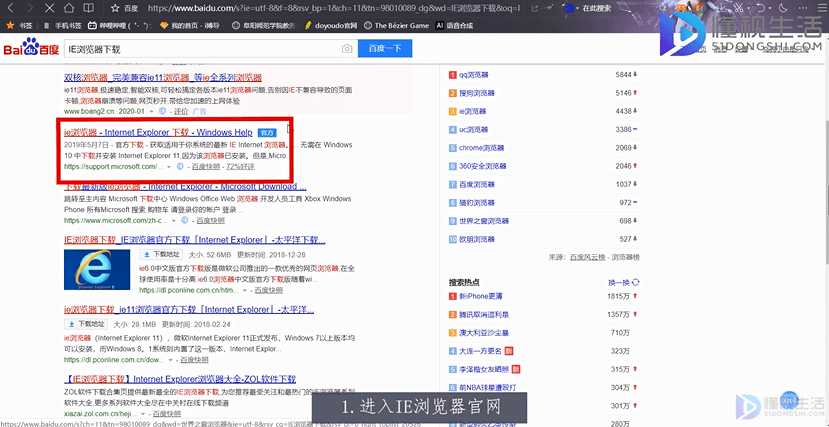Expand dropdown arrow after www.boang2.cn URL
829x427 pixels.
152,112
